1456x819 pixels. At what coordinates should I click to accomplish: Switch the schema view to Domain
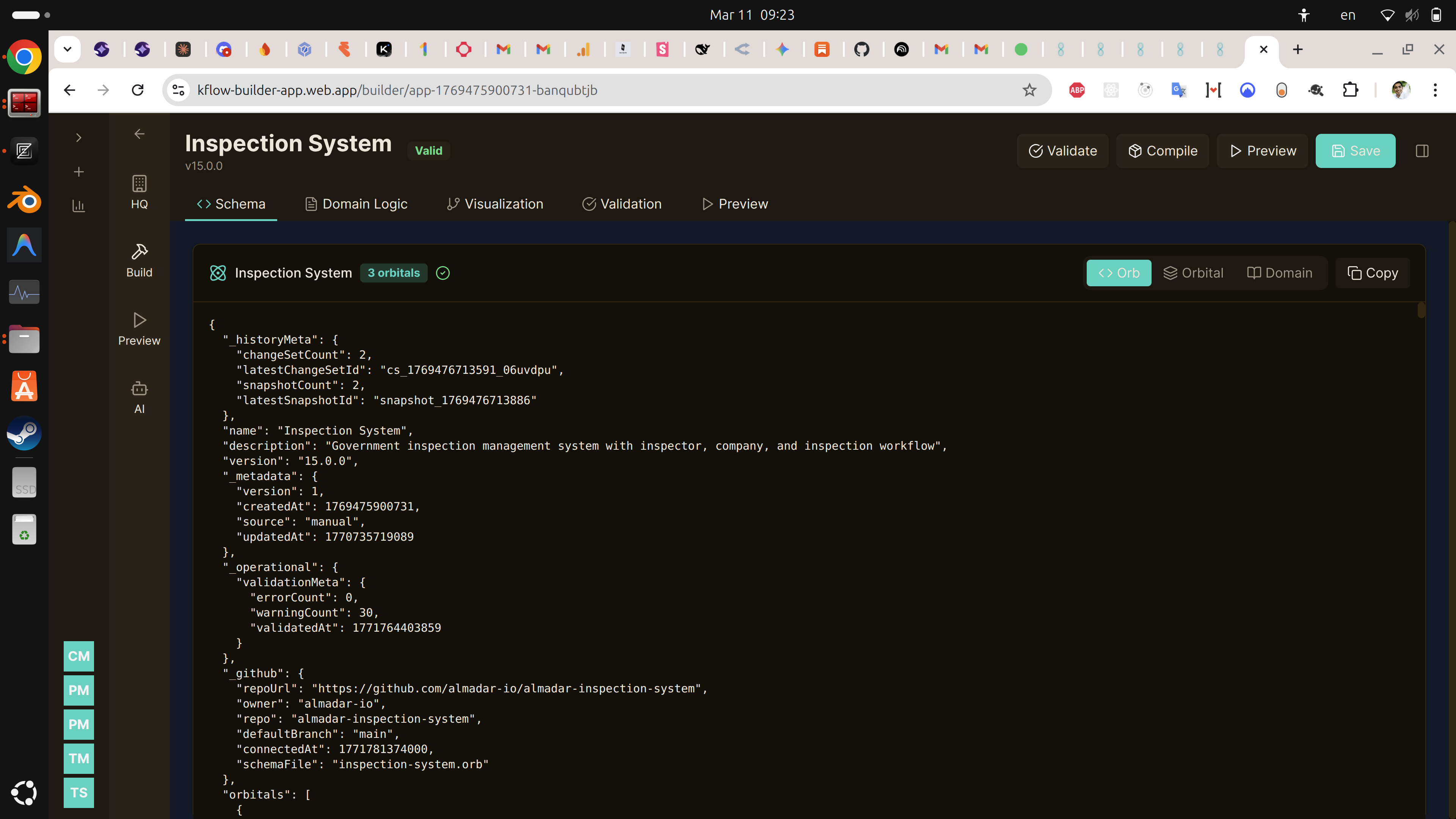point(1280,273)
